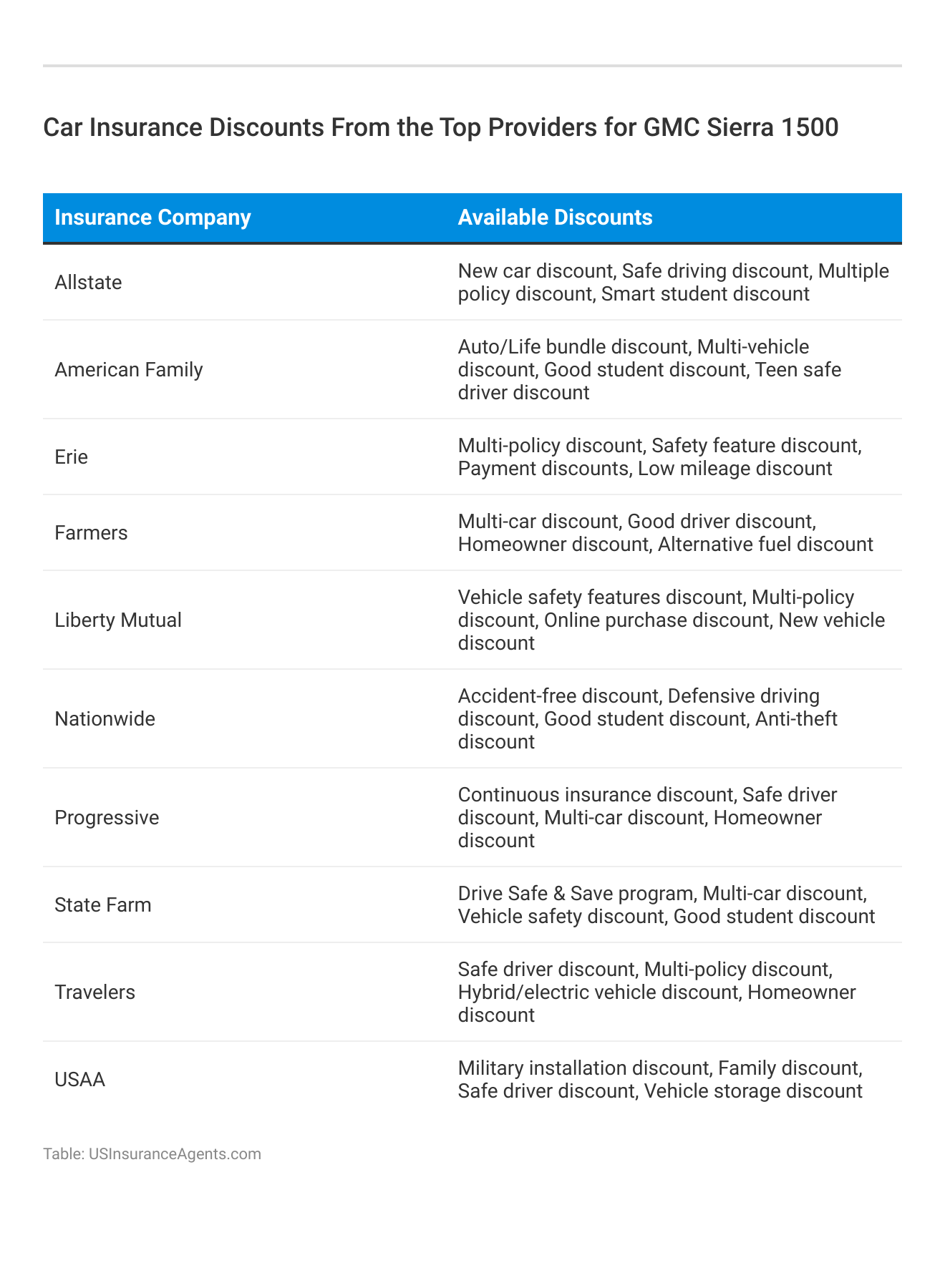The width and height of the screenshot is (945, 1288).
Task: Select the "Alternative fuel discount" cell for Farmers
Action: click(x=665, y=532)
